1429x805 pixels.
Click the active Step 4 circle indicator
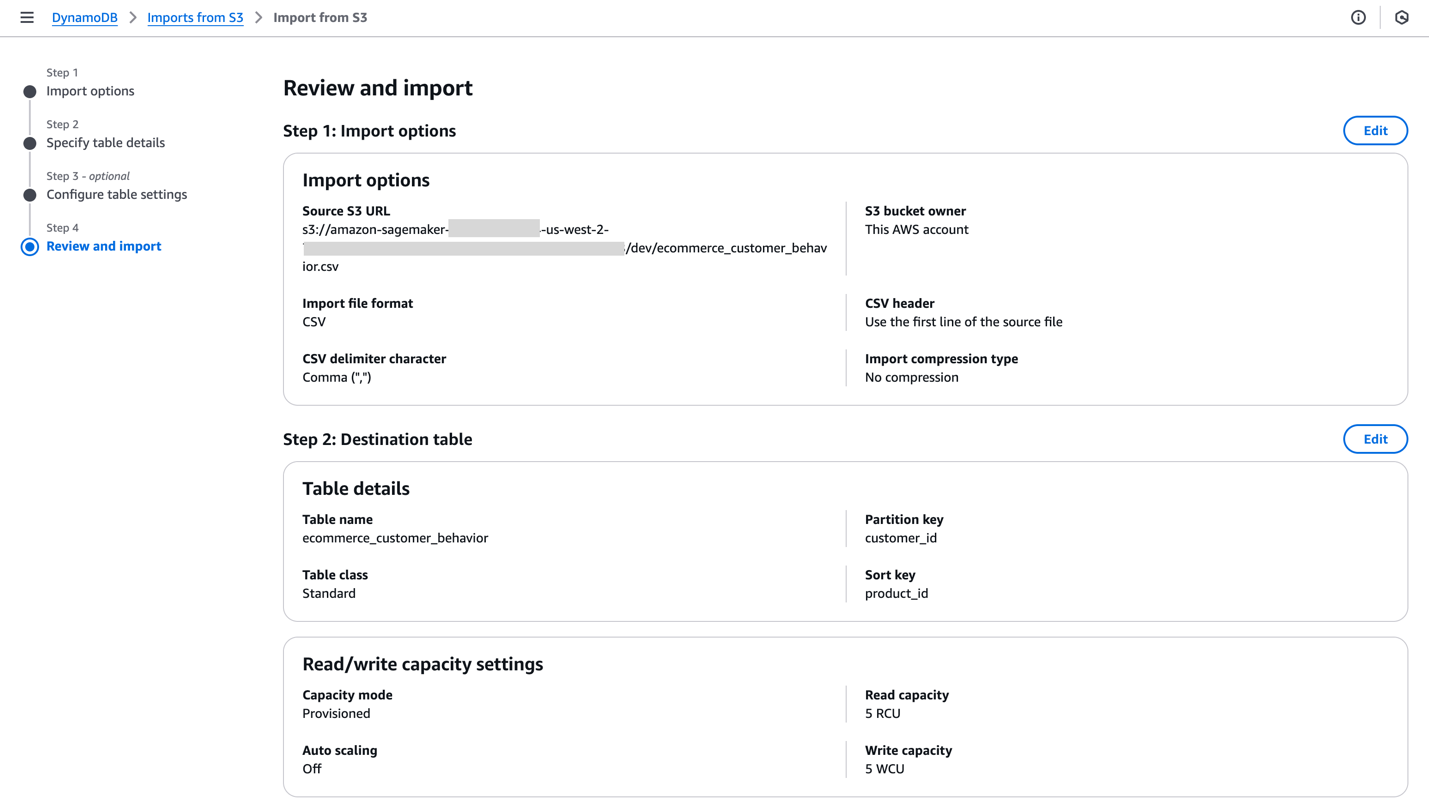(30, 247)
